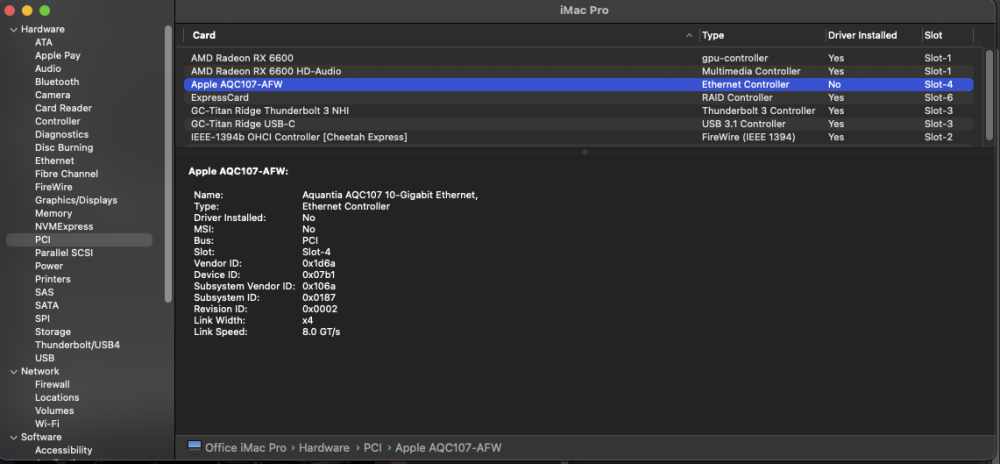Open Accessibility under Software
1000x464 pixels.
click(63, 450)
